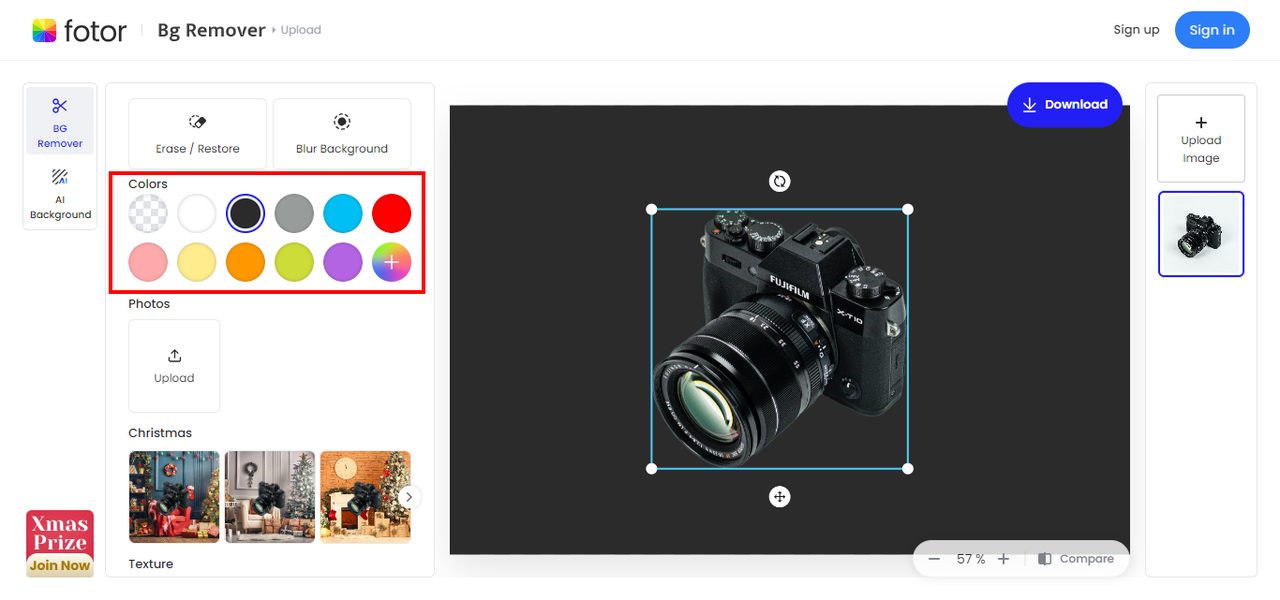Image resolution: width=1280 pixels, height=600 pixels.
Task: Click the Christmas section label
Action: coord(160,433)
